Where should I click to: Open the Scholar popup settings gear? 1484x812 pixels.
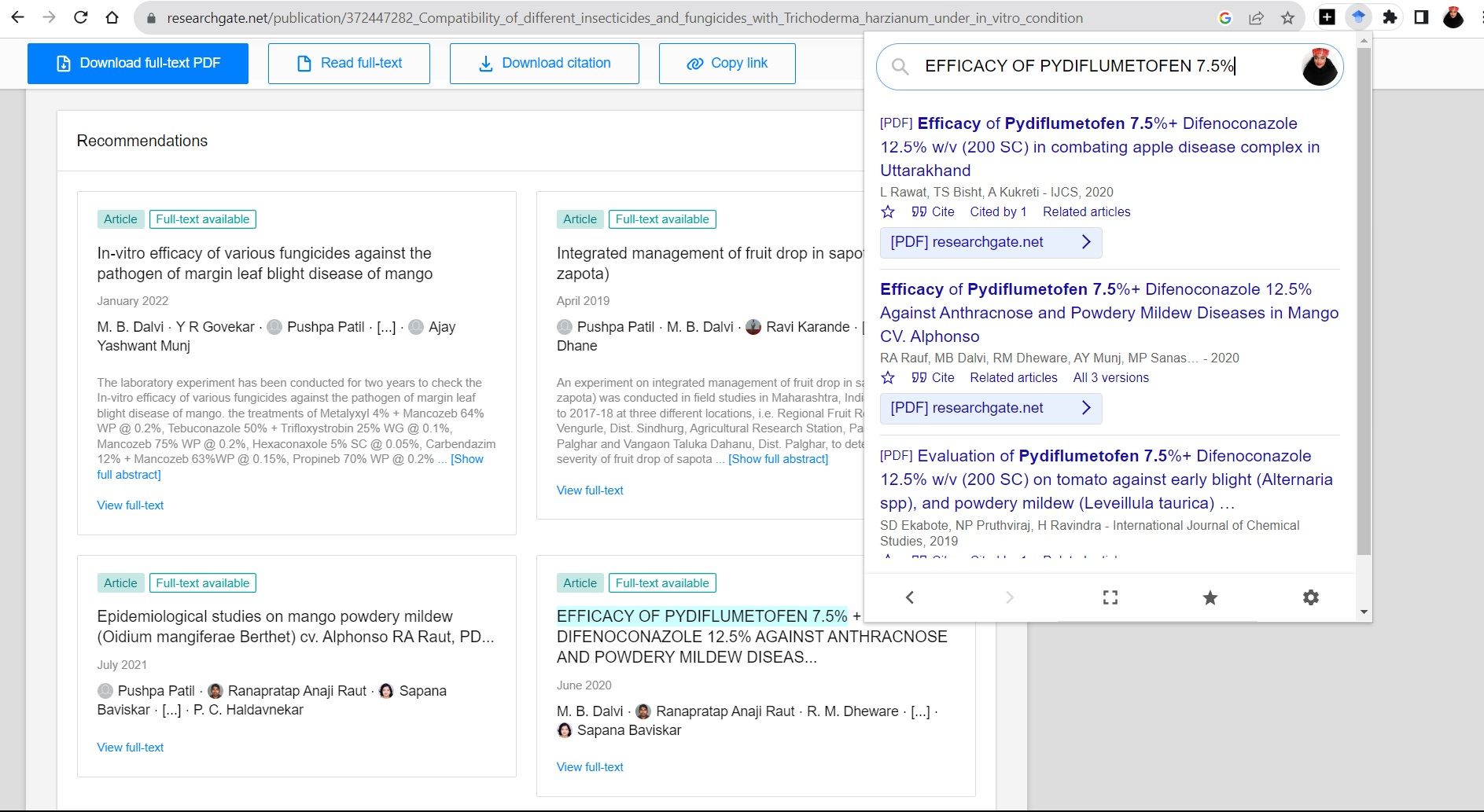tap(1310, 597)
